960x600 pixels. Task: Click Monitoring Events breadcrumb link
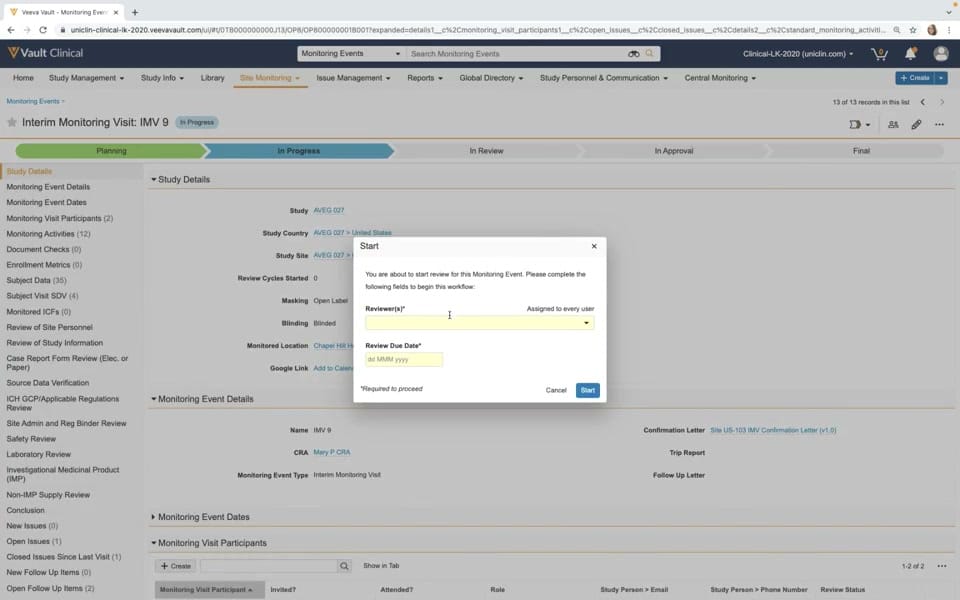click(x=33, y=101)
